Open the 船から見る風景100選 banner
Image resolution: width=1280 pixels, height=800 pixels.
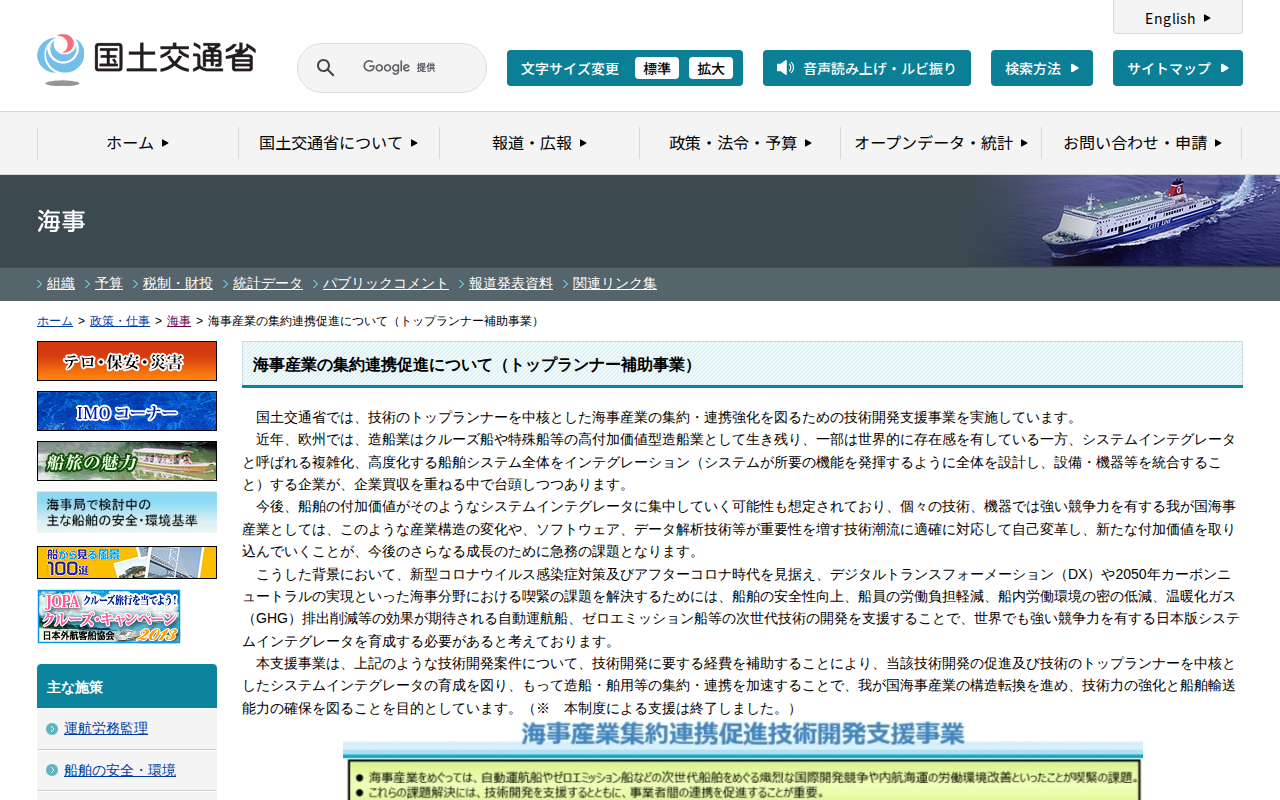point(127,562)
